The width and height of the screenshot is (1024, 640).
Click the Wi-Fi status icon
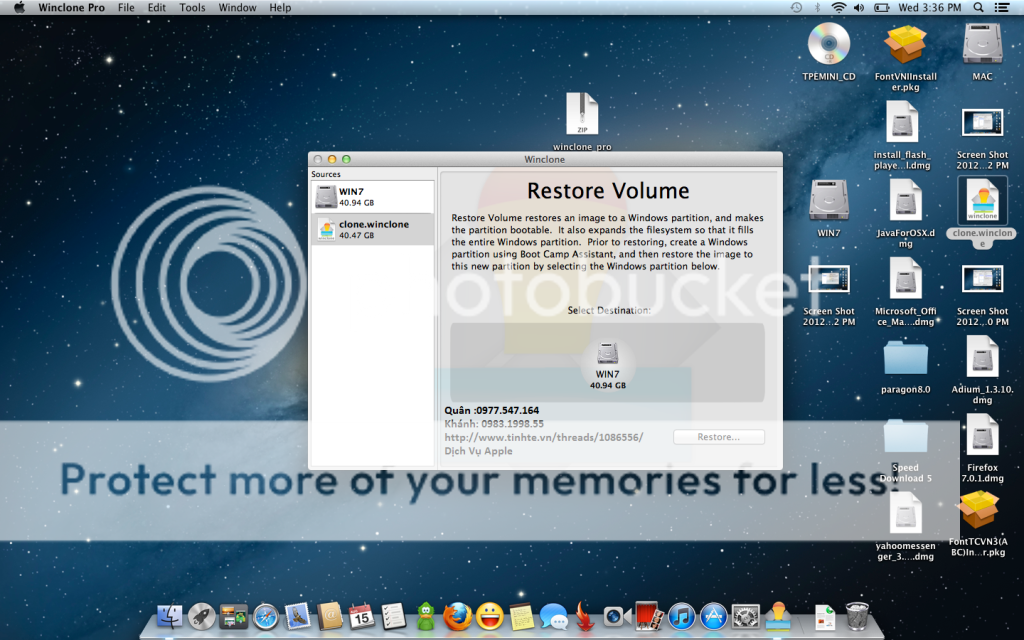pos(837,8)
